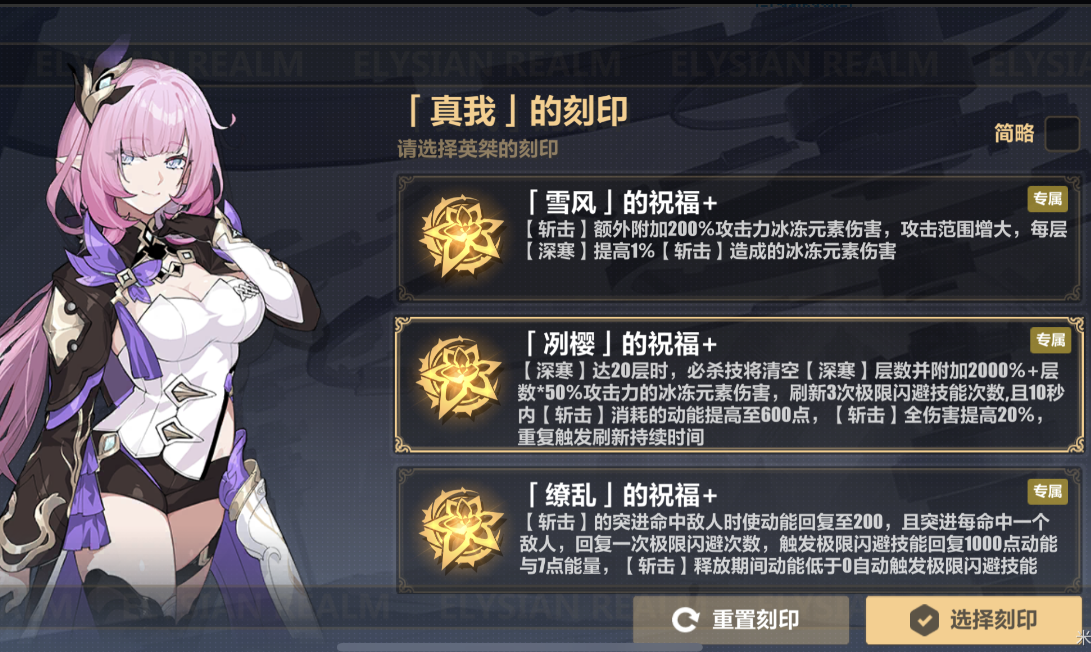Select the 「缭乱」的祝福+ signet card

[739, 530]
